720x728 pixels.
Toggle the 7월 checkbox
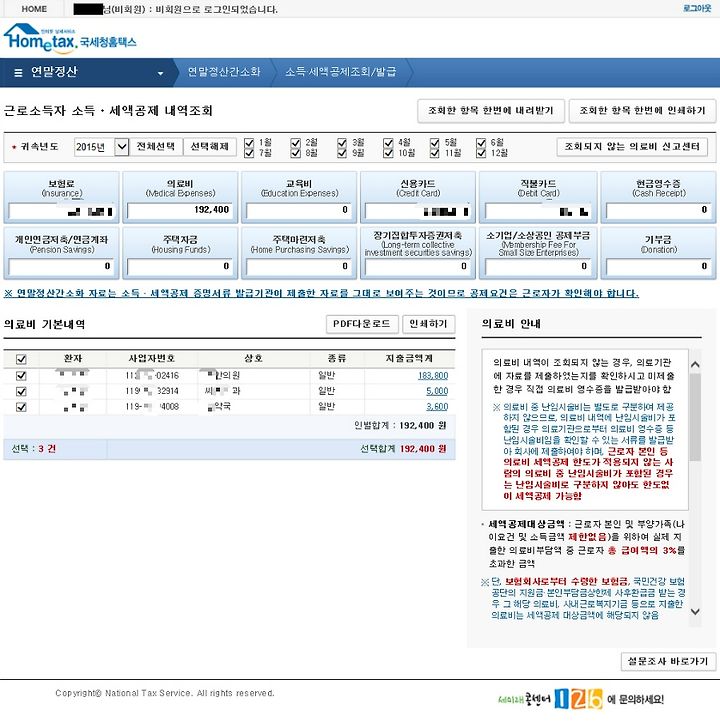pos(249,153)
